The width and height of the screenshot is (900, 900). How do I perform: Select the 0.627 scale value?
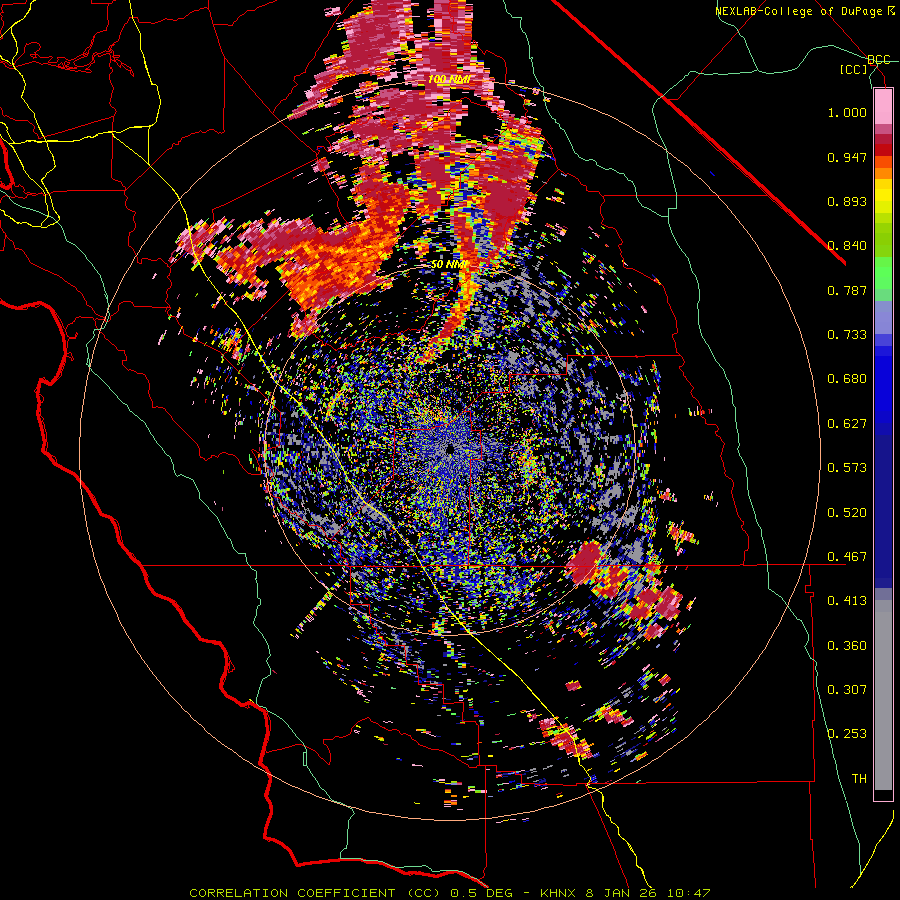click(847, 424)
